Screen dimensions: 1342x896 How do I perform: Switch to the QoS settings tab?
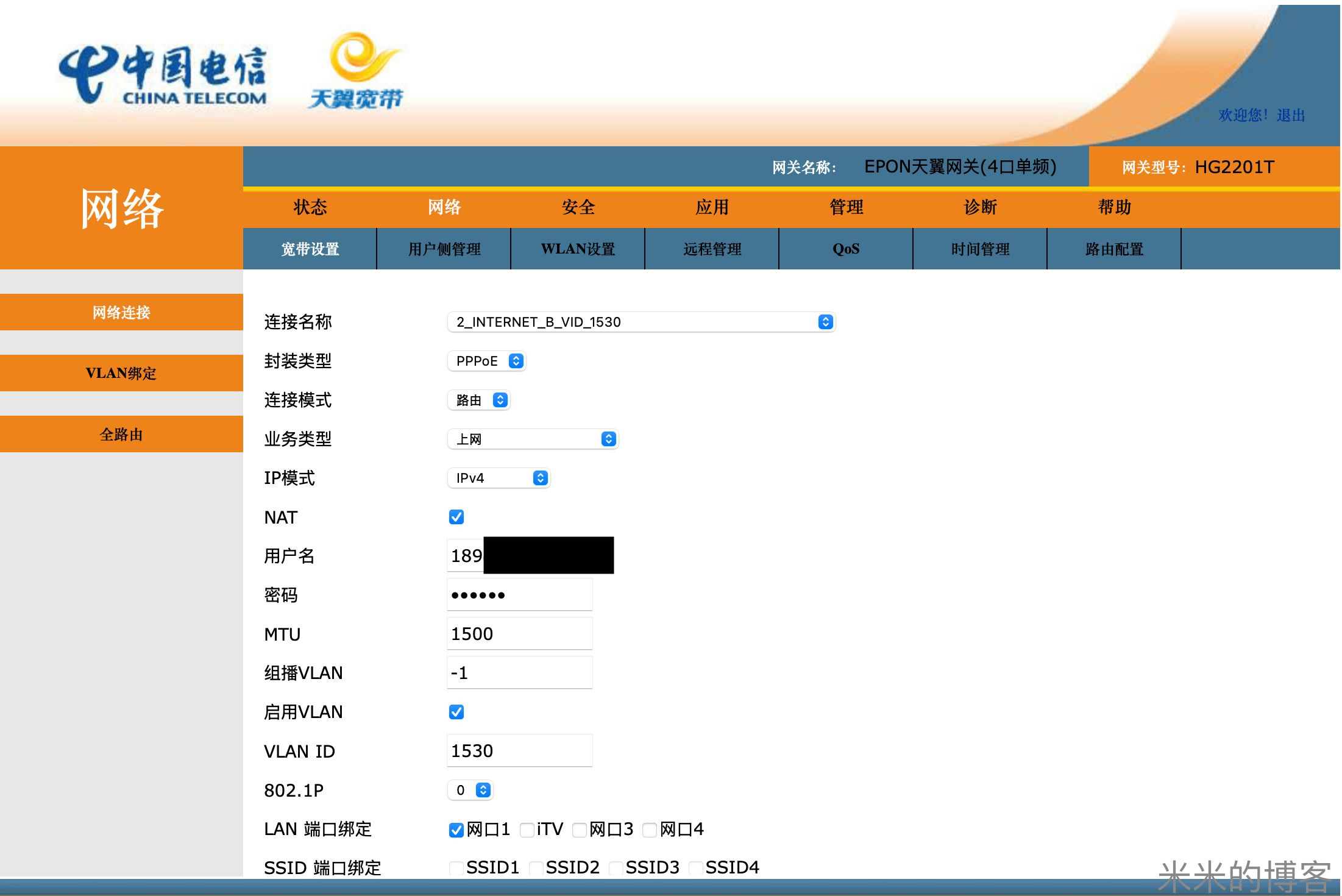(x=846, y=249)
